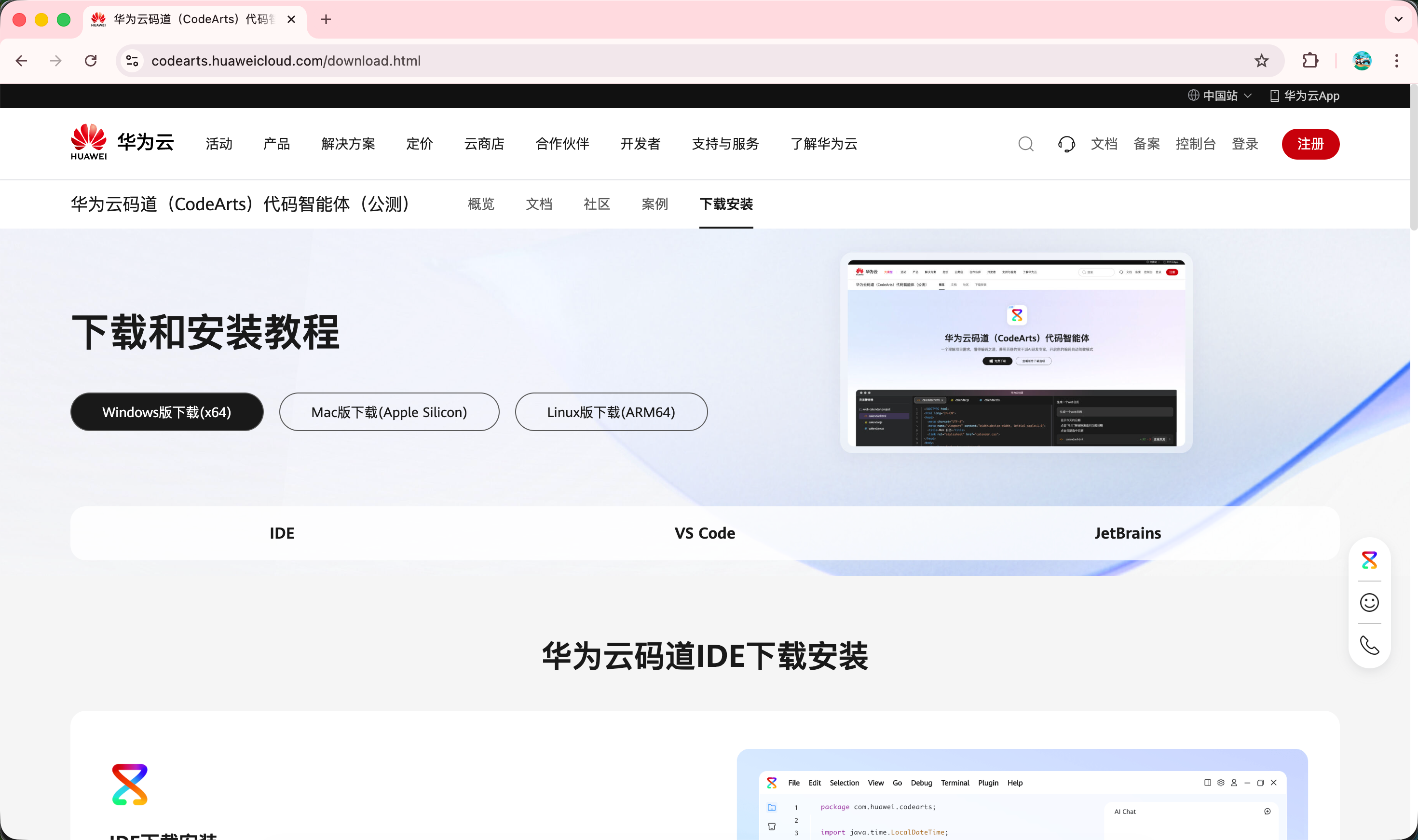Open browser extensions puzzle icon
The width and height of the screenshot is (1418, 840).
click(1310, 61)
